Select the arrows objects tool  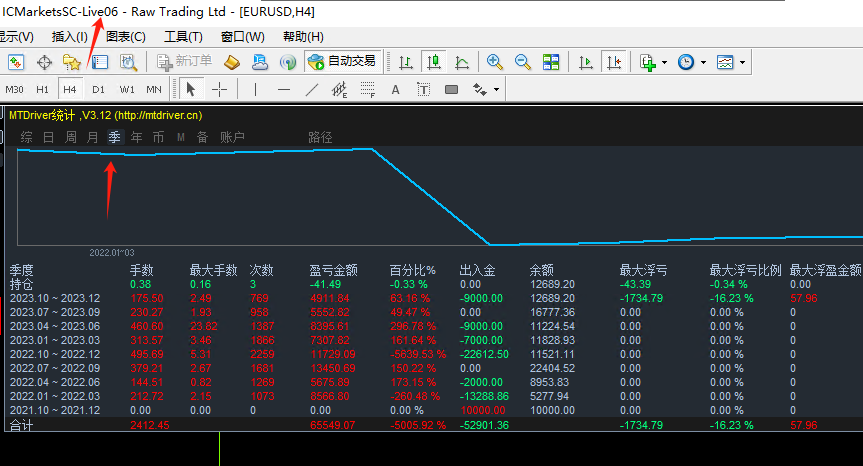click(x=479, y=90)
